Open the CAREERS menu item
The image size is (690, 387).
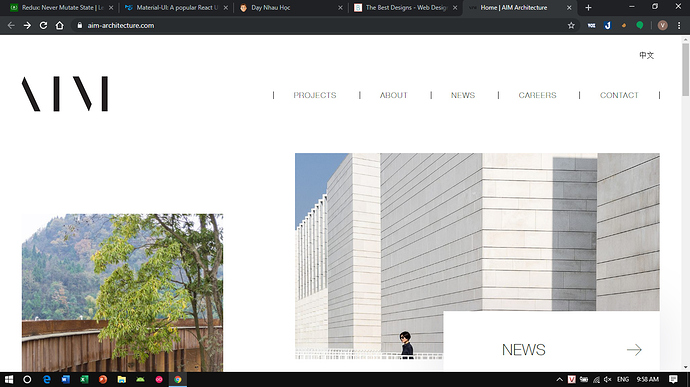(537, 95)
